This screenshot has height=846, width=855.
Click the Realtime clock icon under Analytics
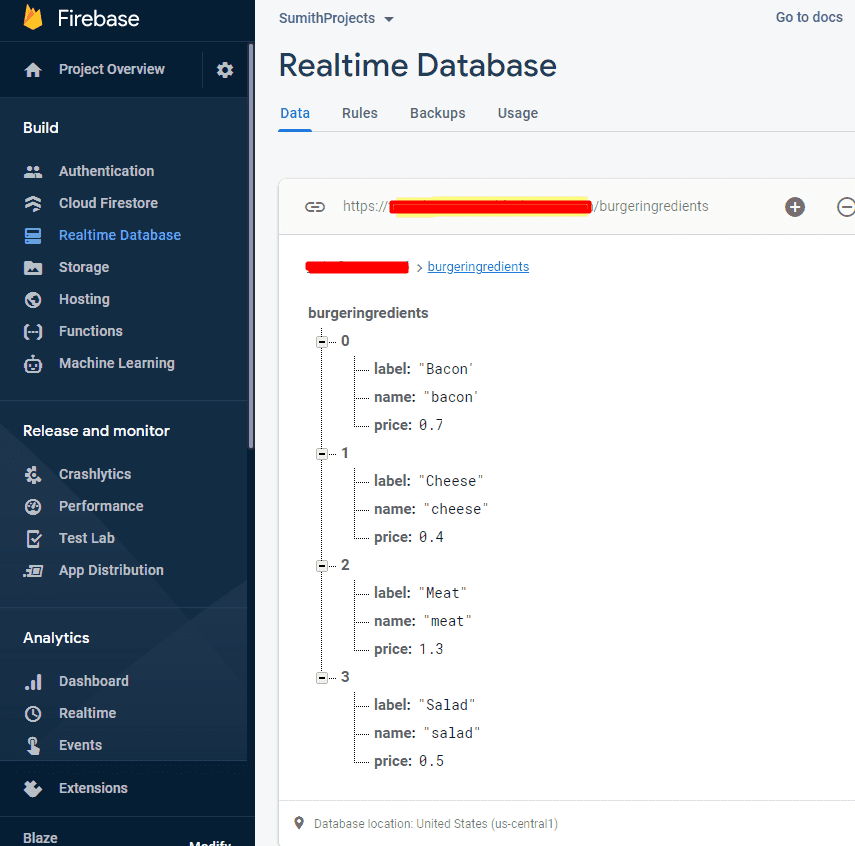pos(33,713)
